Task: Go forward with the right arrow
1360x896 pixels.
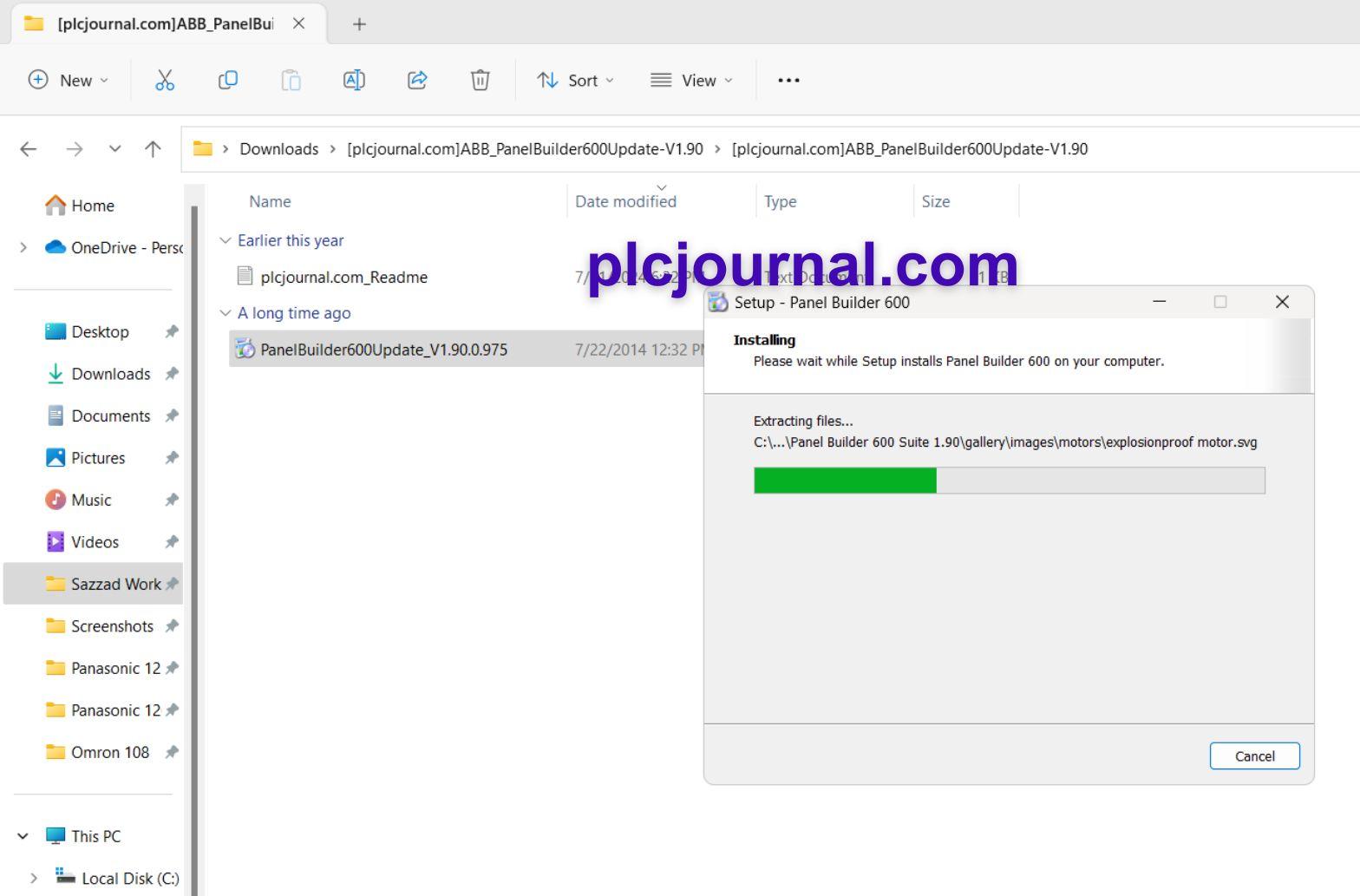Action: click(75, 149)
